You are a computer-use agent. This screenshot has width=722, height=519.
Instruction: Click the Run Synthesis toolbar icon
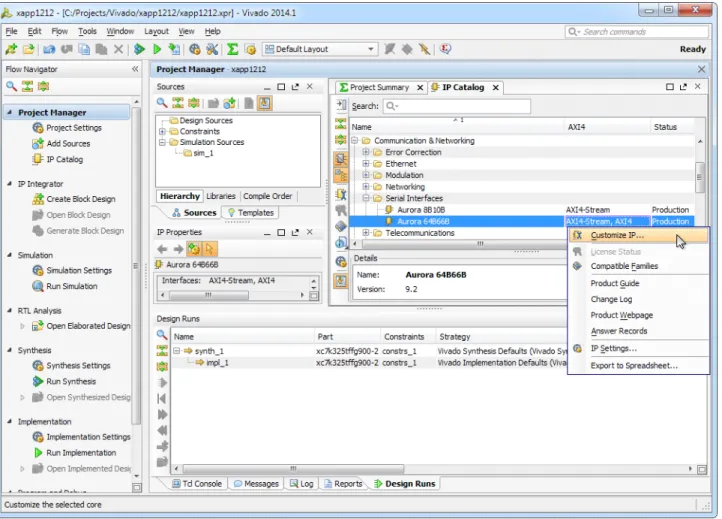point(139,49)
